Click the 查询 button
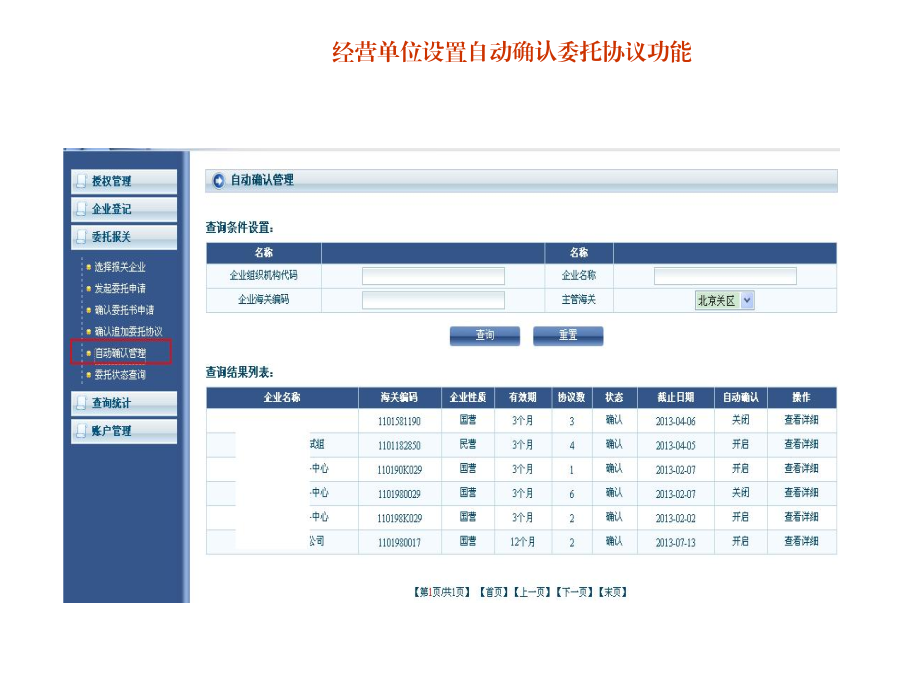This screenshot has width=900, height=675. [x=485, y=336]
